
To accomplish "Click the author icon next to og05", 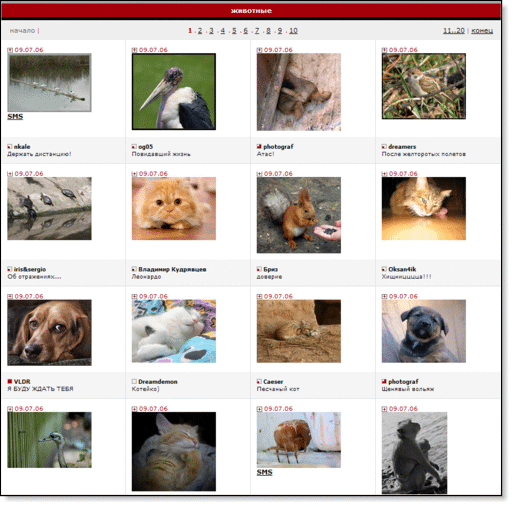I will tap(134, 147).
